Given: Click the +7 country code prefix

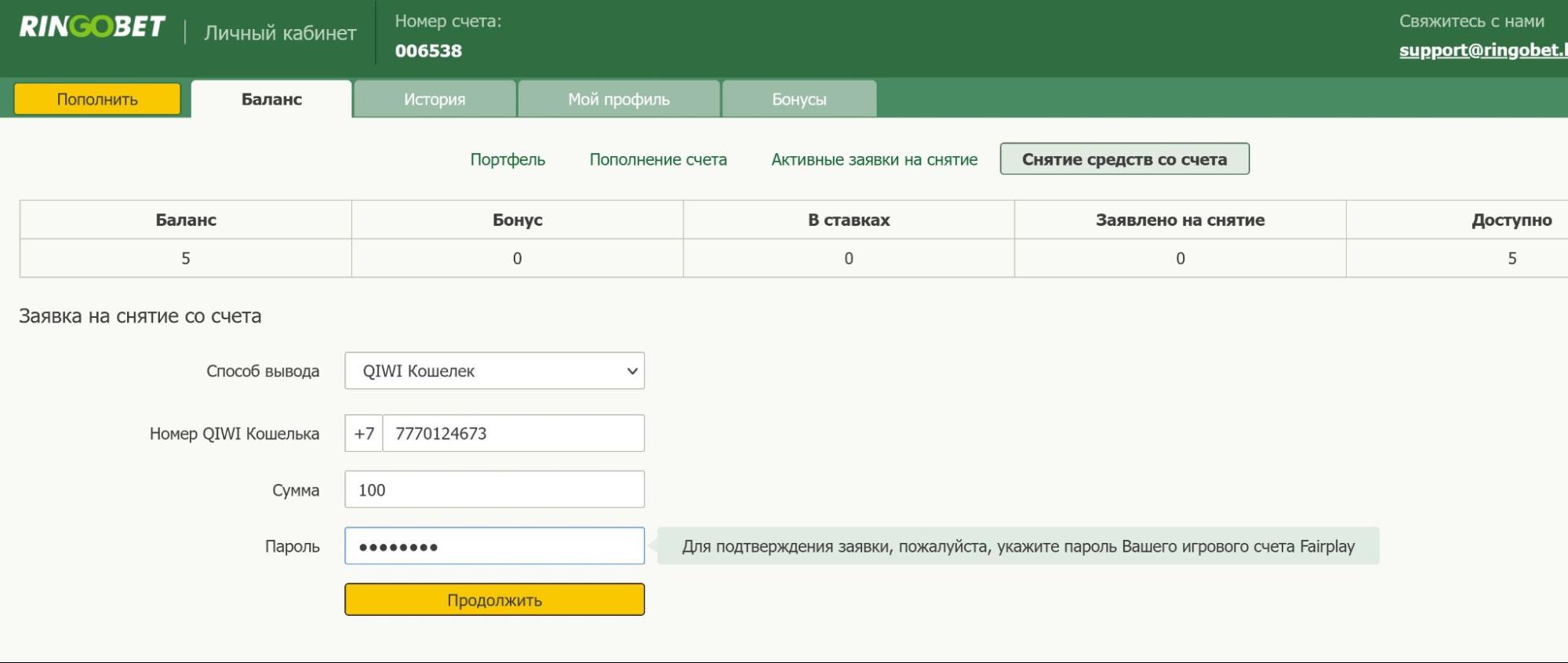Looking at the screenshot, I should [364, 433].
